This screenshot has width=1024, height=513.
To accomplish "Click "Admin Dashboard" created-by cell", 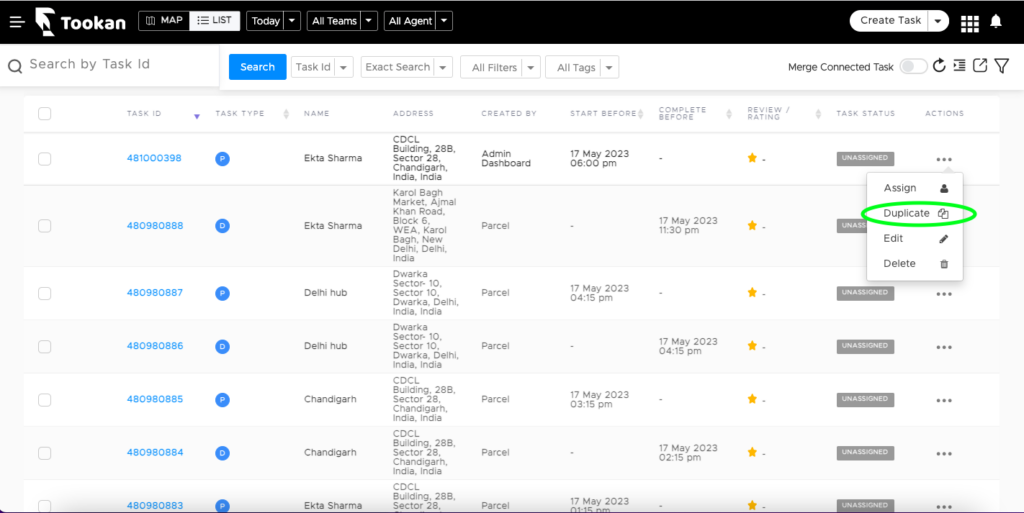I will click(x=506, y=159).
